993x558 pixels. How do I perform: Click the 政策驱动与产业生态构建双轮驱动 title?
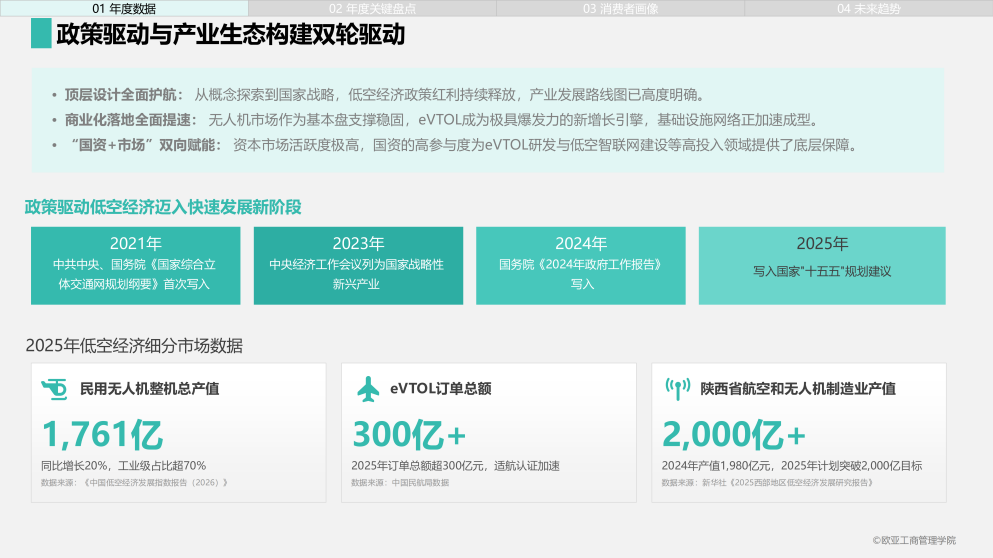coord(231,34)
